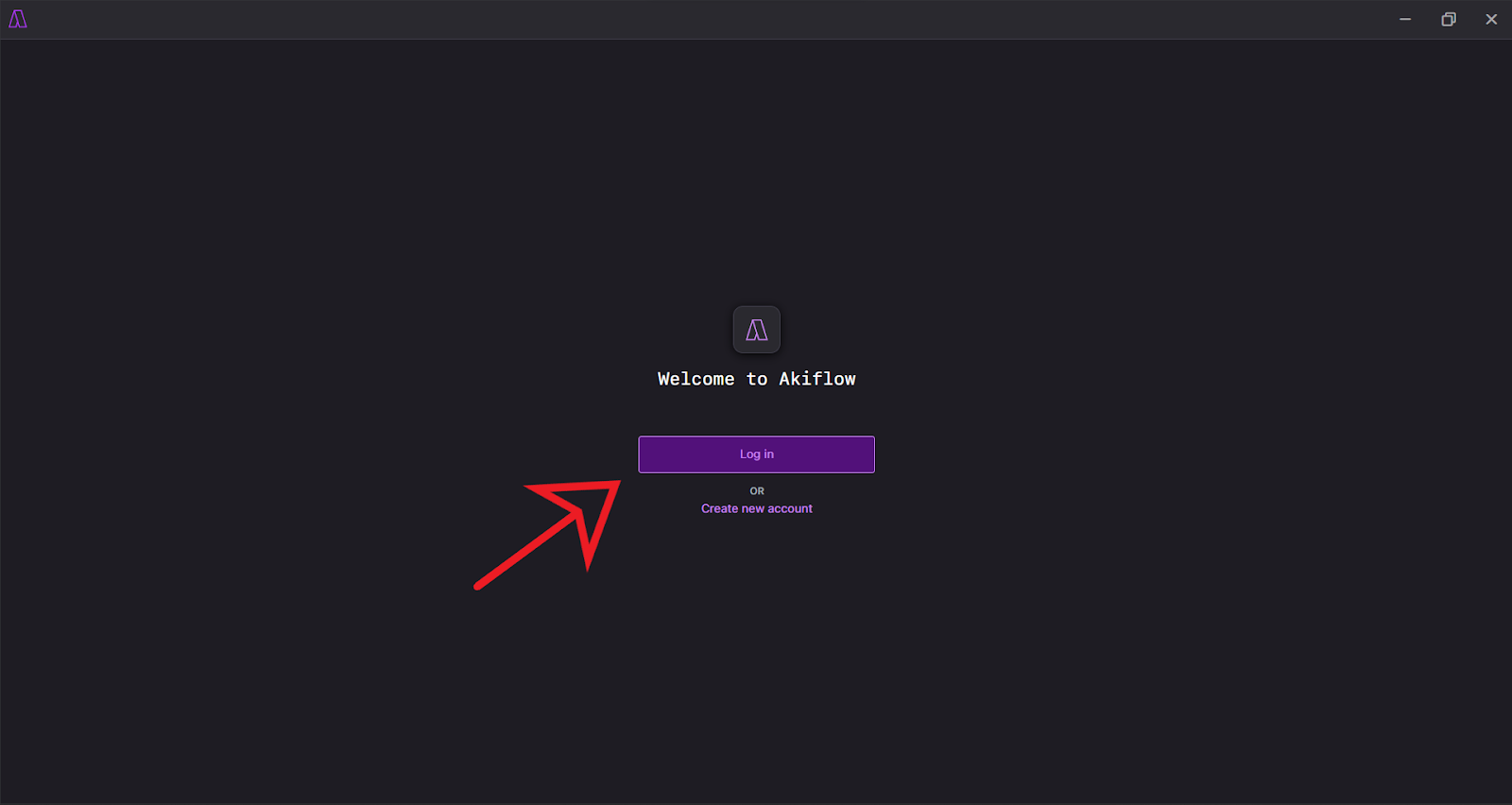This screenshot has height=805, width=1512.
Task: Click the word Welcome in the heading
Action: tap(696, 379)
